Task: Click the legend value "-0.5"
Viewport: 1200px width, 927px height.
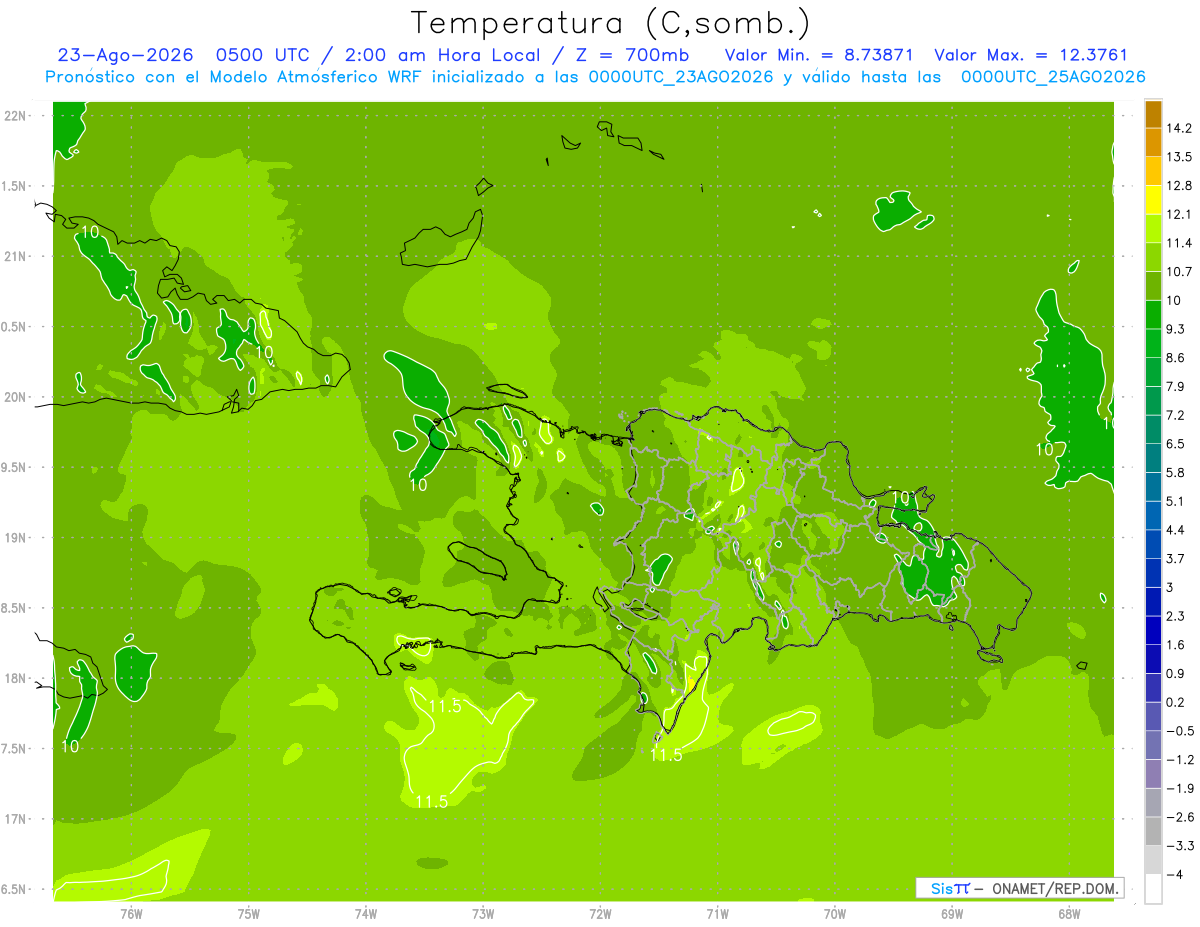Action: coord(1180,731)
